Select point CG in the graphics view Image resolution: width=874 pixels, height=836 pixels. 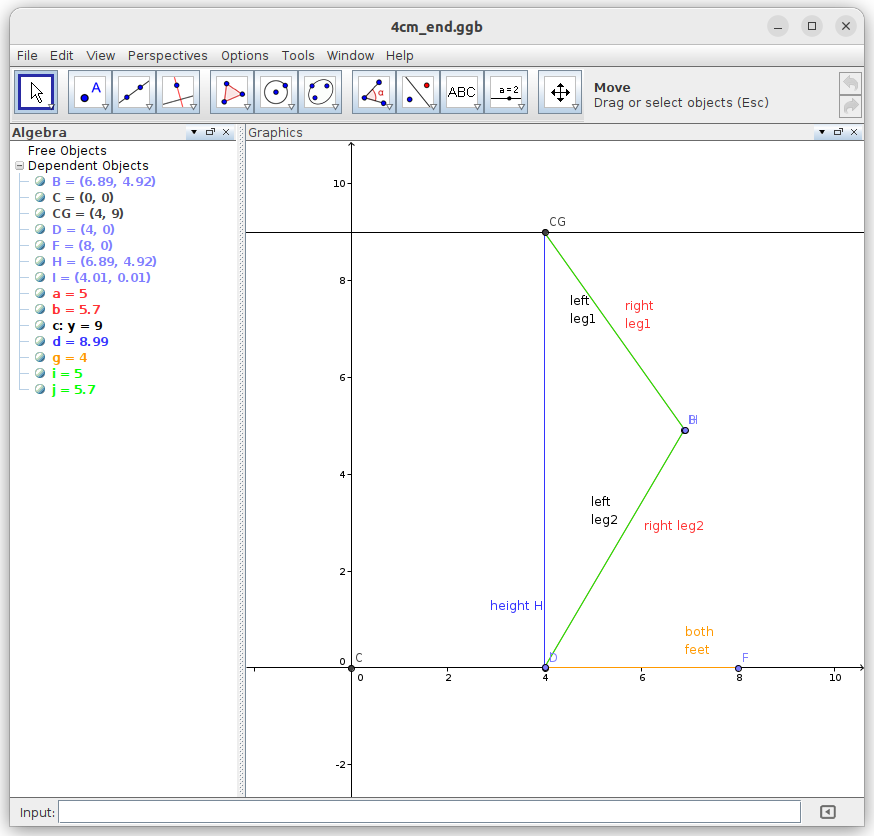pos(545,232)
